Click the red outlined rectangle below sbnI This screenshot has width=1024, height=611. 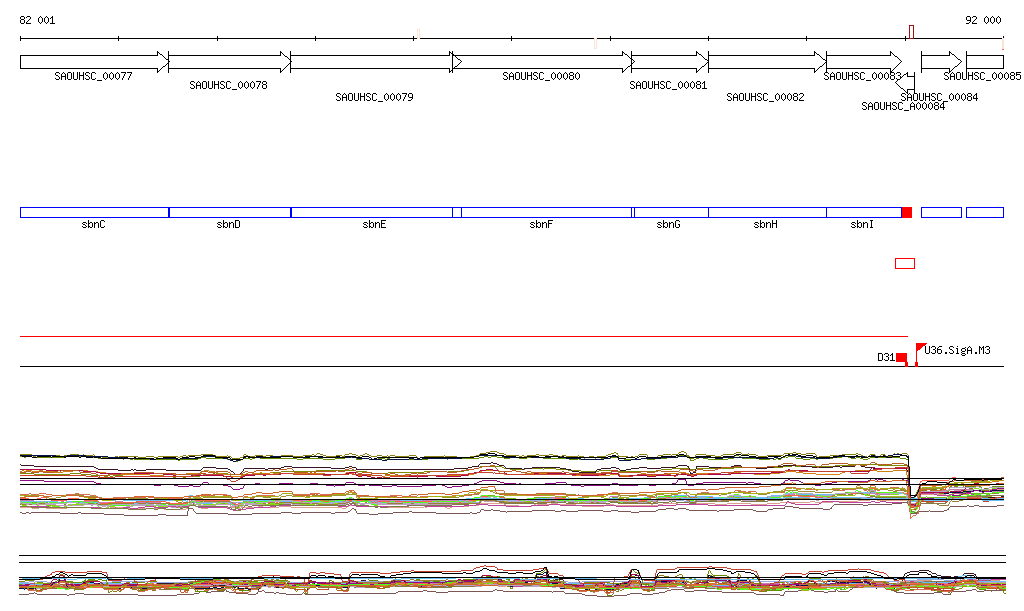coord(904,263)
